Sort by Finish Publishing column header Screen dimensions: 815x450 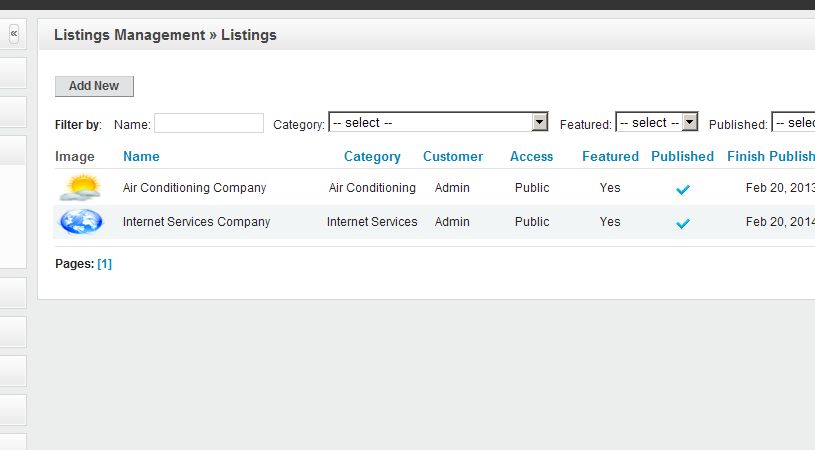point(771,156)
